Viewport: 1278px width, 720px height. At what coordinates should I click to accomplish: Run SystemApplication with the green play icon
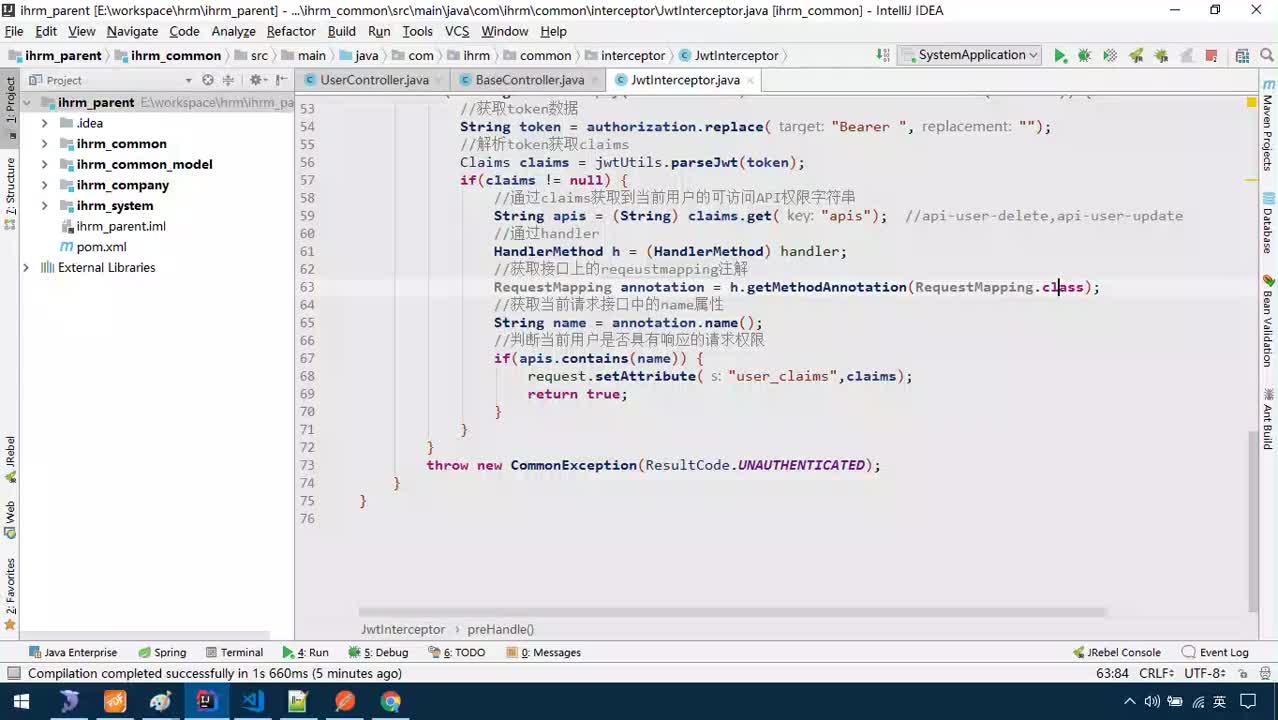(x=1060, y=56)
